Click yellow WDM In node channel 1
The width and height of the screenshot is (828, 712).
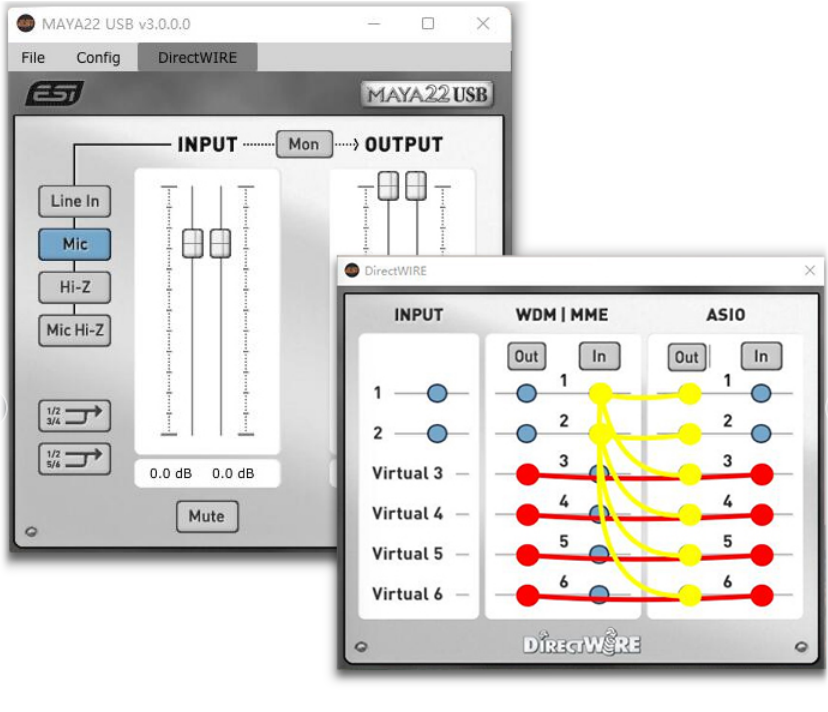(x=600, y=394)
